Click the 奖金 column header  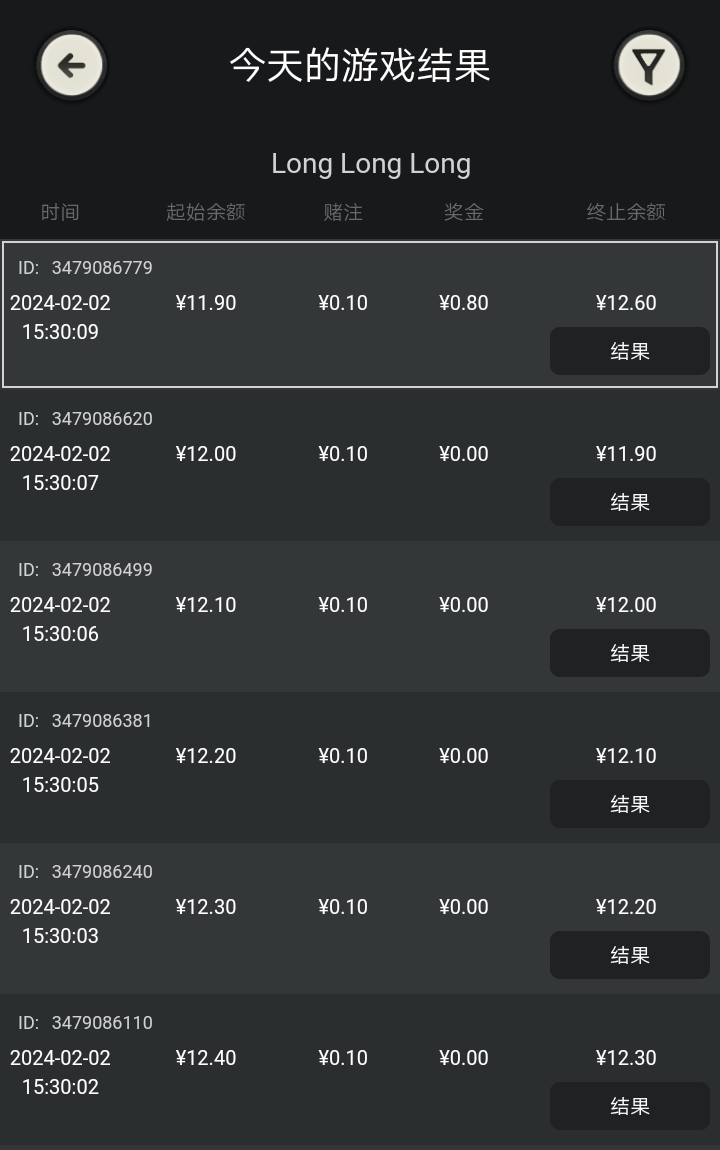(464, 212)
